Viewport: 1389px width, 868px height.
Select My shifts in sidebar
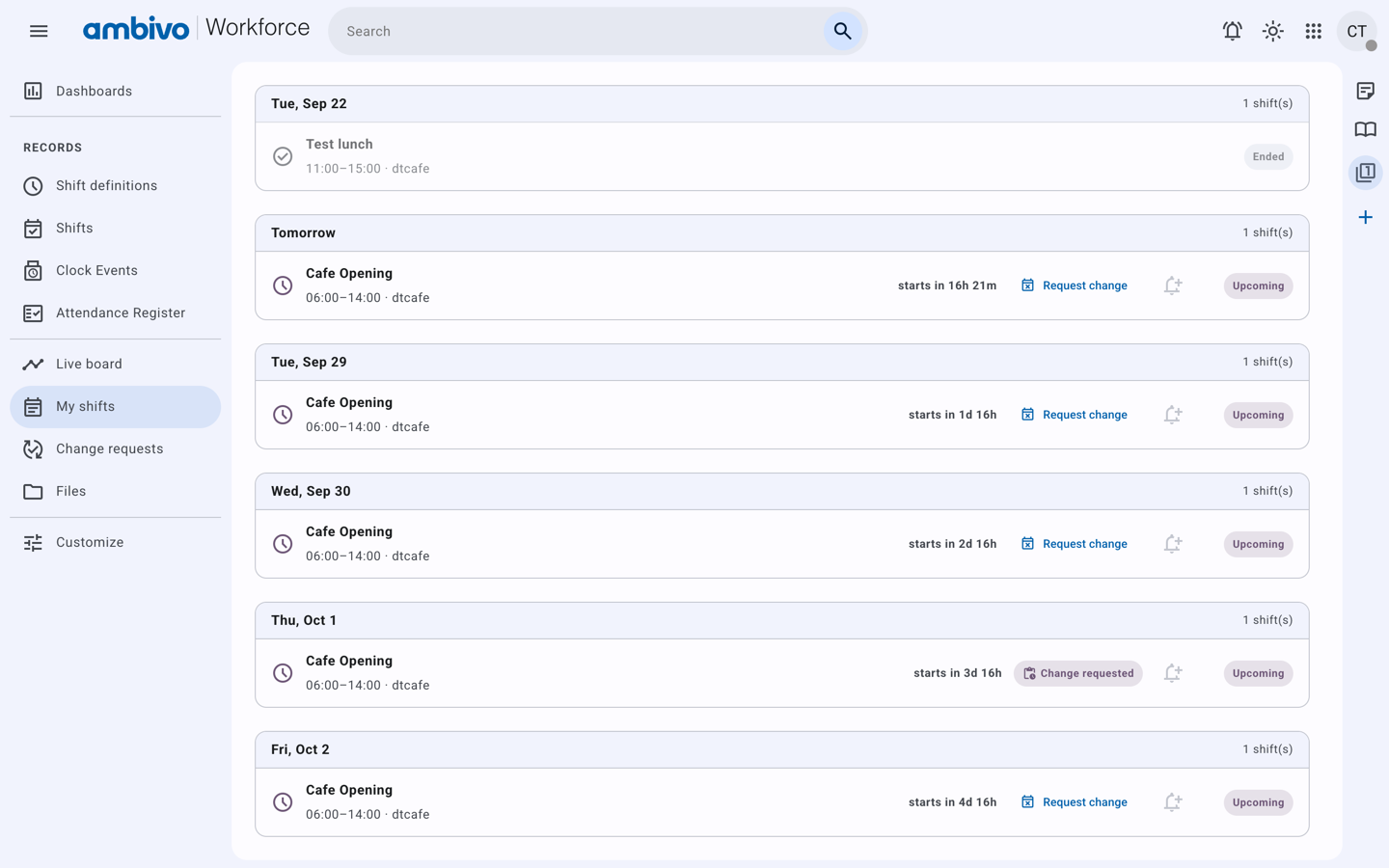pos(115,406)
